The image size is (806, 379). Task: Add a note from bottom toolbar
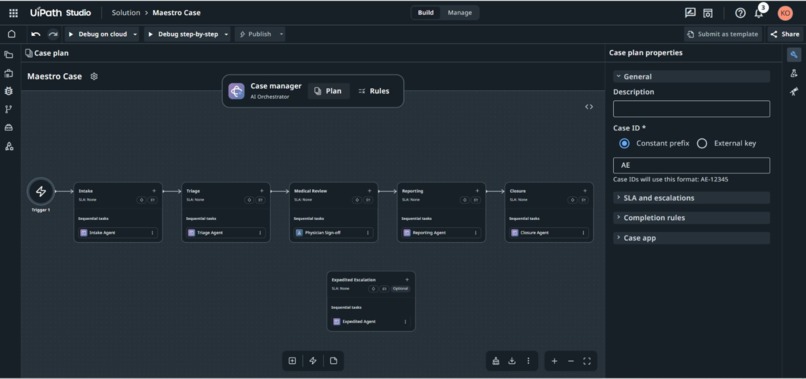(334, 361)
